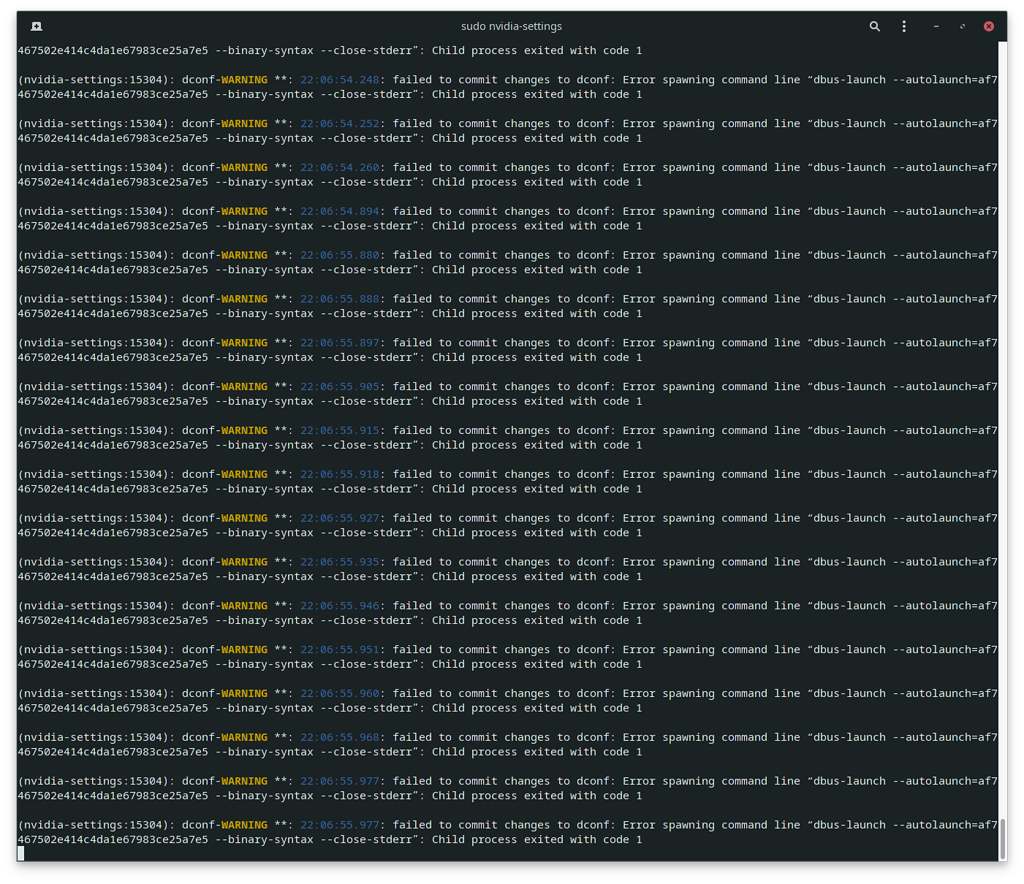Open a new terminal tab
This screenshot has height=884, width=1024.
[37, 26]
